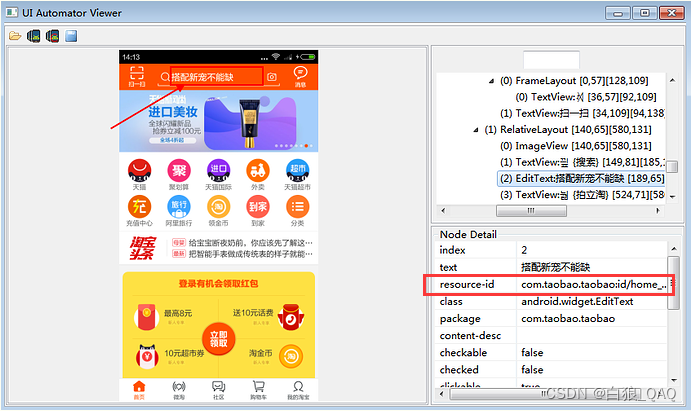Click the first Device Screenshot toolbar icon
This screenshot has height=411, width=691.
(x=33, y=36)
